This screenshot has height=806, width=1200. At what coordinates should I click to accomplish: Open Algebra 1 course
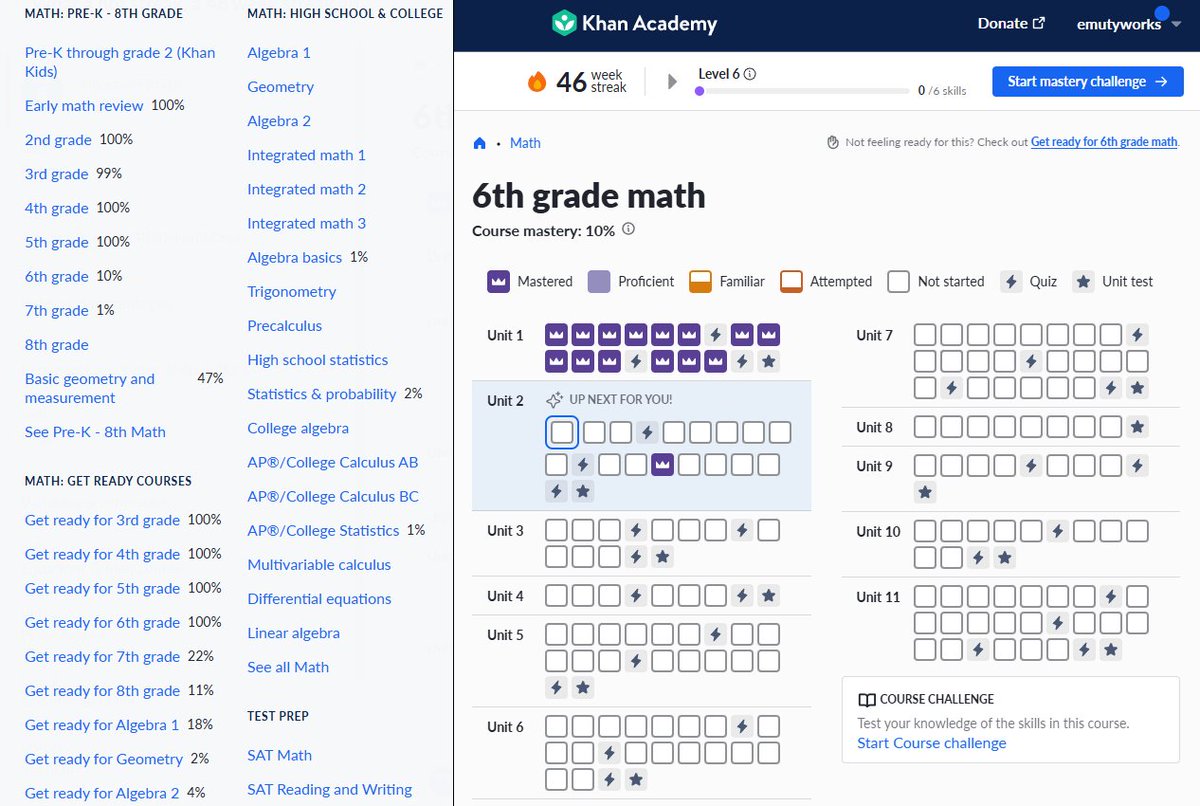(279, 52)
